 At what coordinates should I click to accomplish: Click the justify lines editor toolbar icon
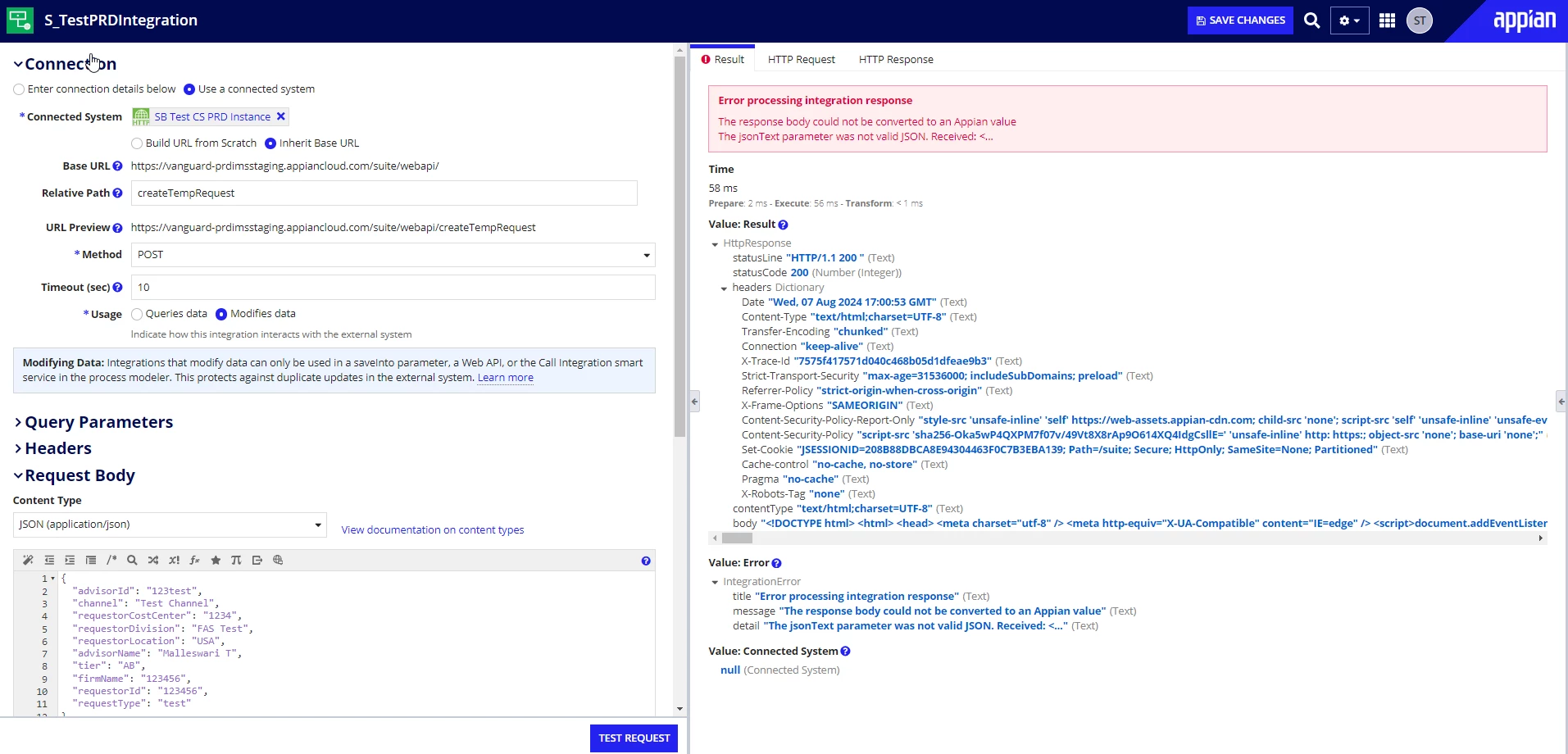[x=91, y=560]
